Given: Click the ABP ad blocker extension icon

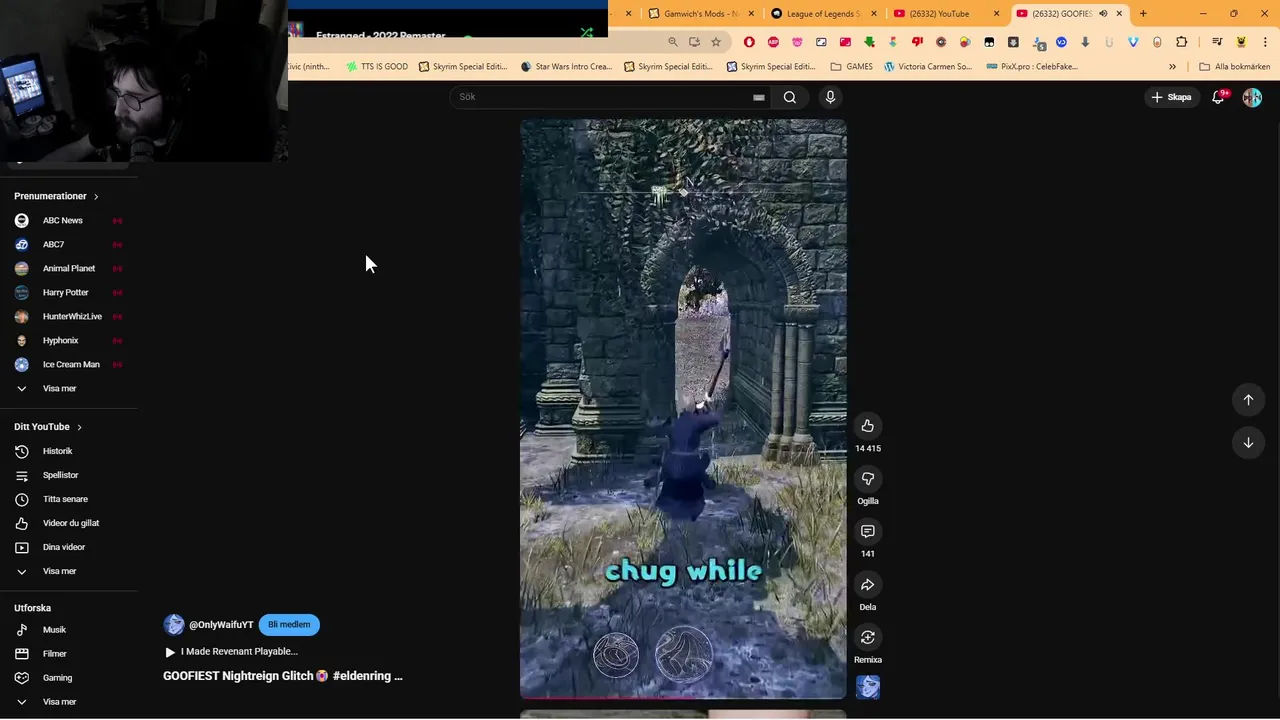Looking at the screenshot, I should pyautogui.click(x=773, y=42).
